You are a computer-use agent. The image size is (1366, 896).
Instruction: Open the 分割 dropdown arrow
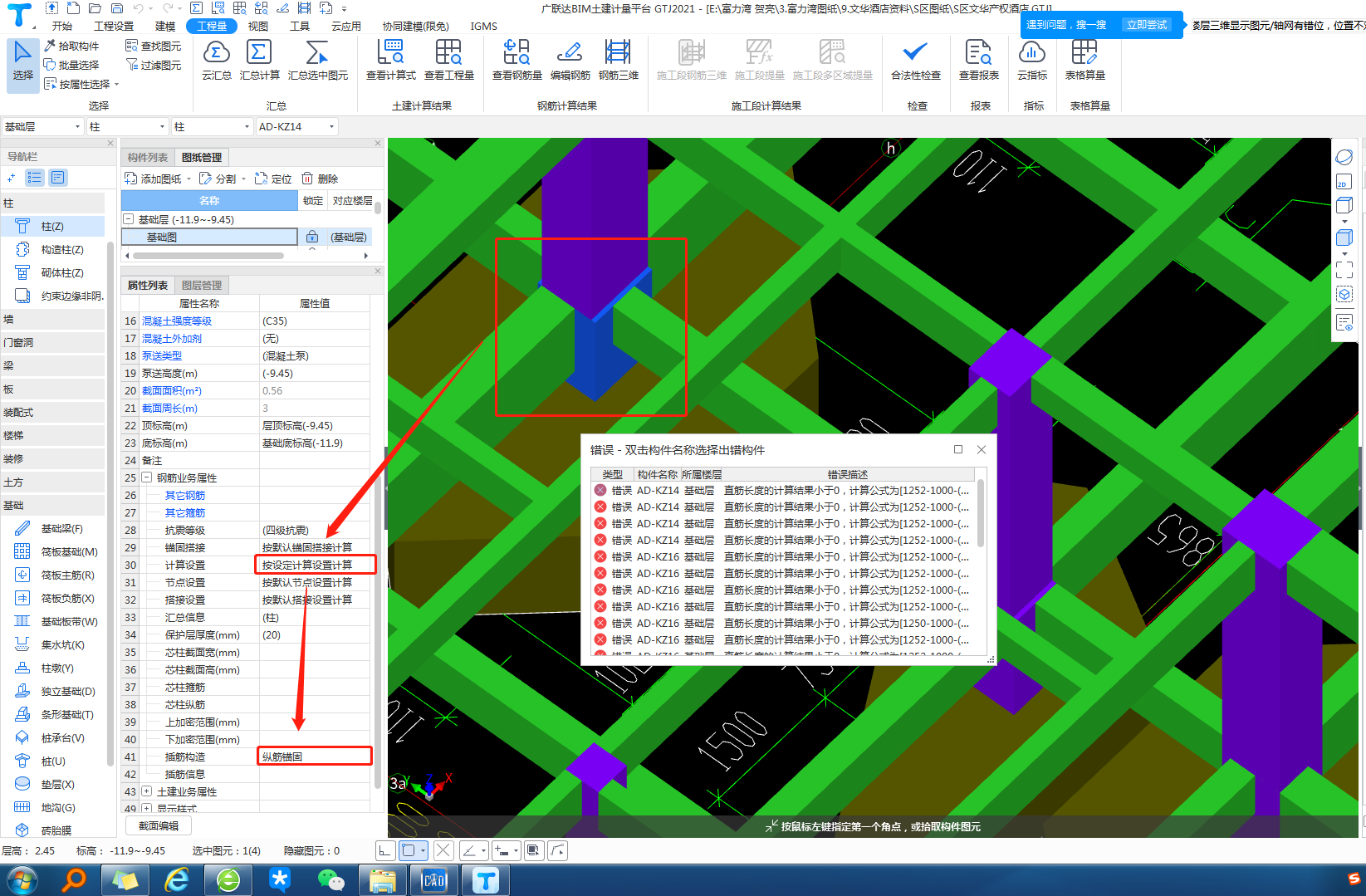pyautogui.click(x=244, y=179)
